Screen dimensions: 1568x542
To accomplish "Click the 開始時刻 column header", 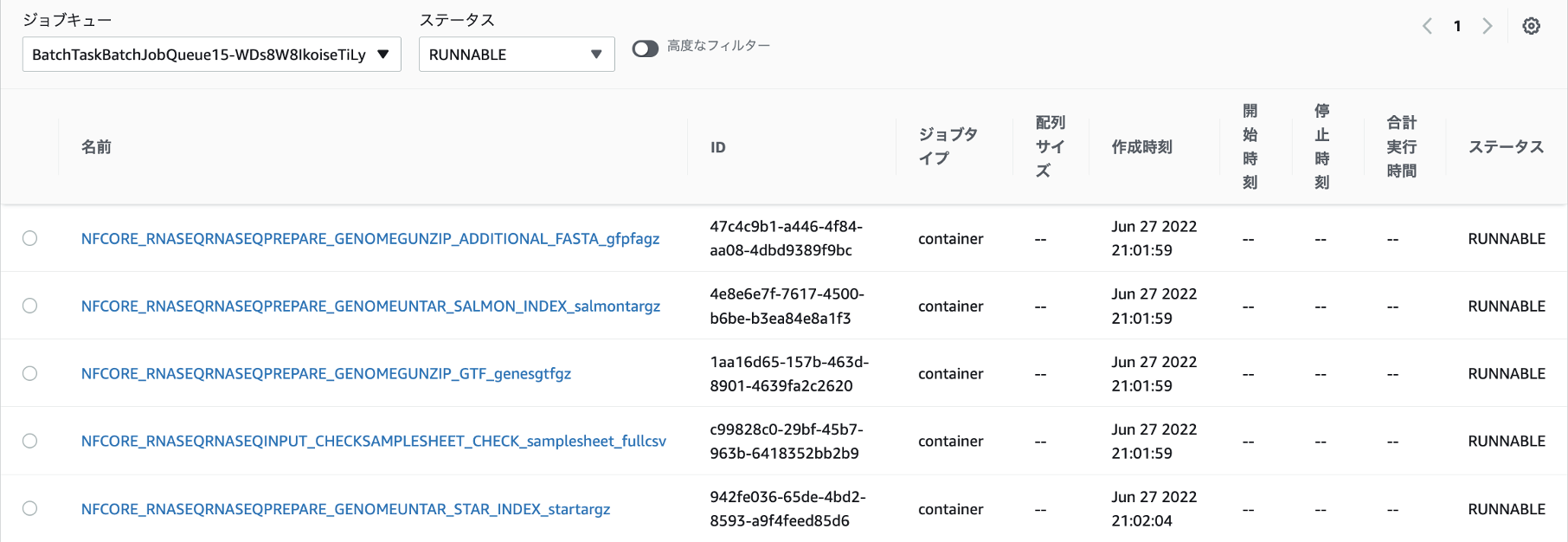I will (x=1250, y=146).
